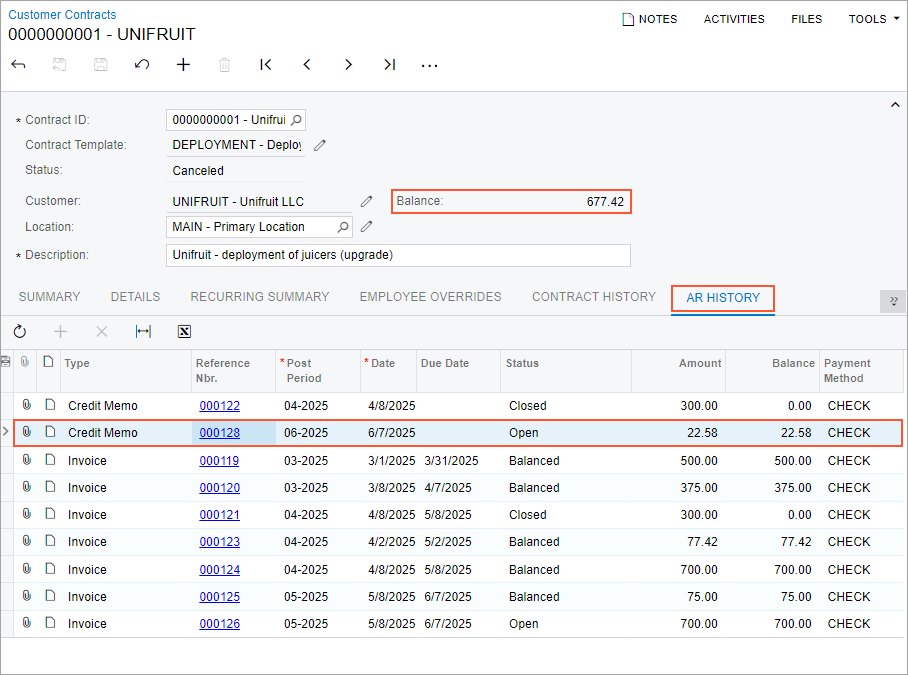This screenshot has width=908, height=675.
Task: Click the Description text field
Action: click(398, 255)
